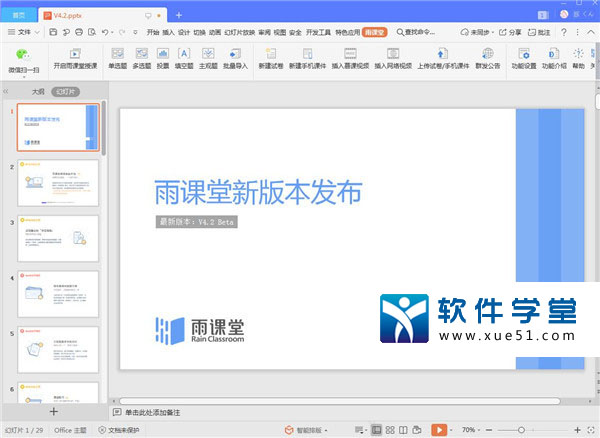
Task: Open a new document tab with plus
Action: 179,16
